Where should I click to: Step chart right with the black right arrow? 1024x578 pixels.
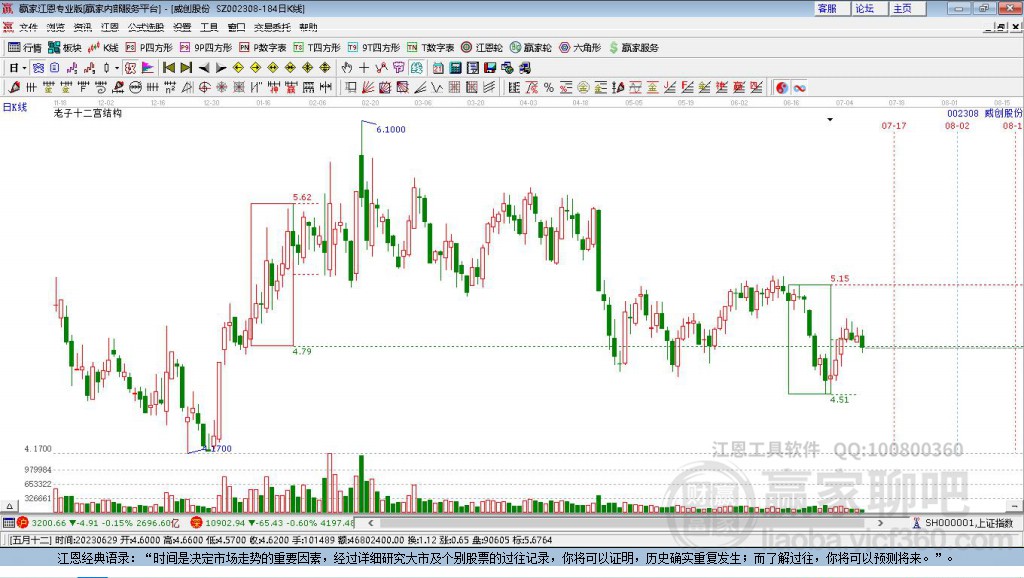pos(221,68)
